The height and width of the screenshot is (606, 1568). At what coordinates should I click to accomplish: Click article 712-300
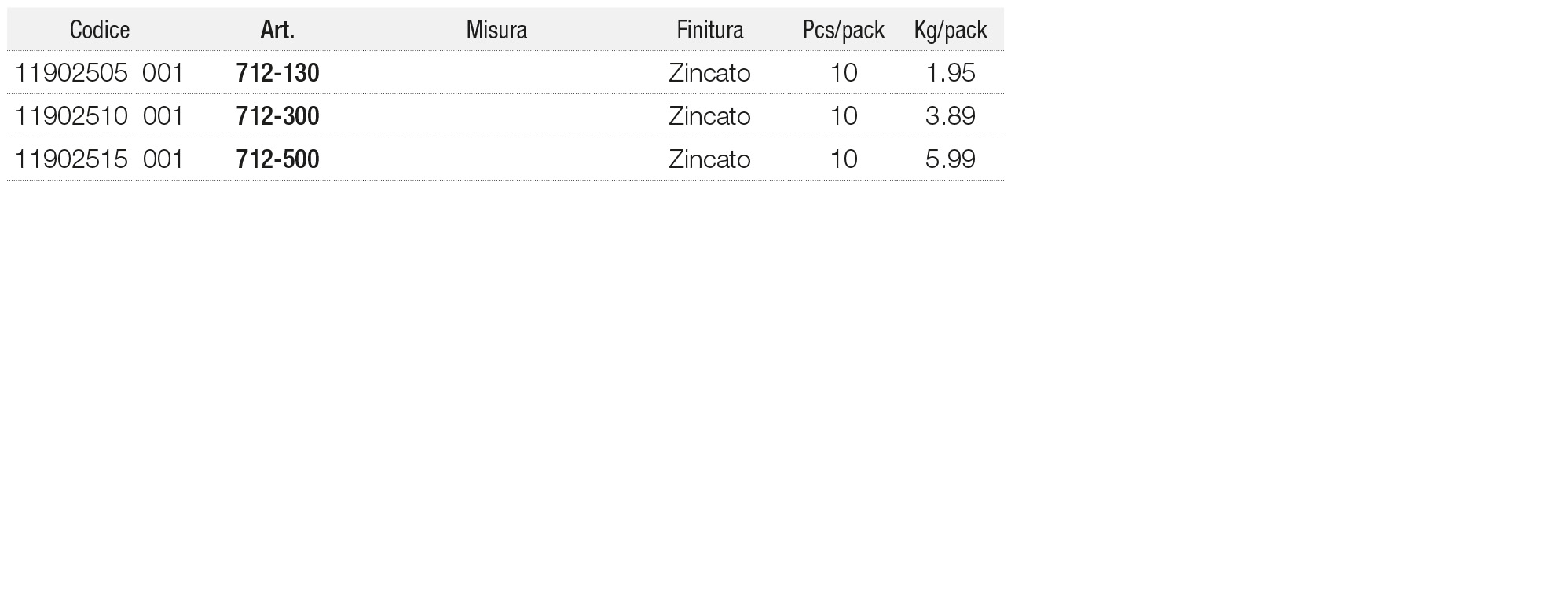point(277,116)
